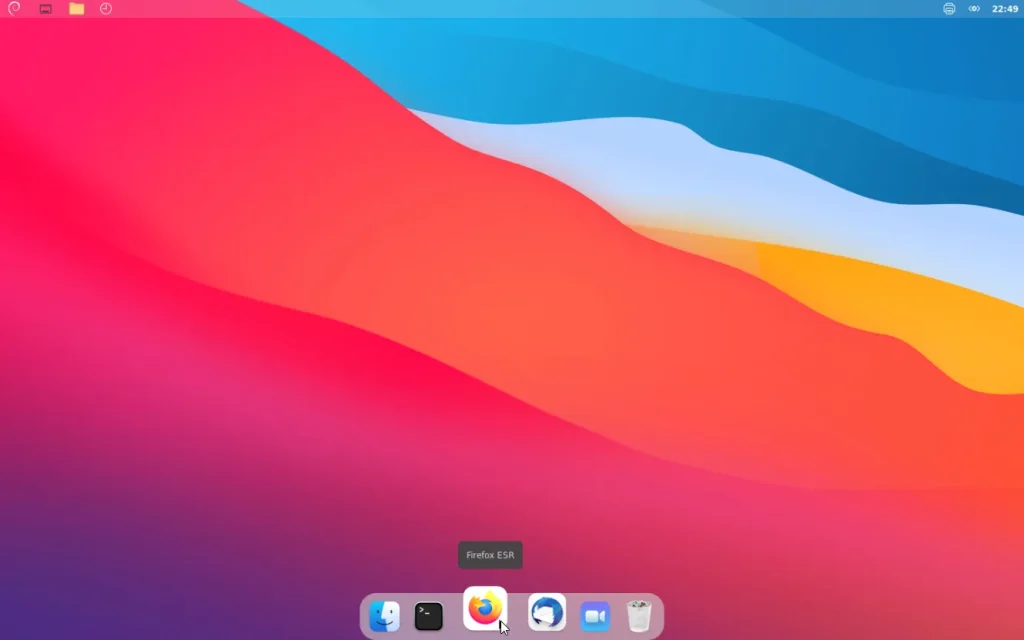The height and width of the screenshot is (640, 1024).
Task: Open the yellow folder in top panel
Action: coord(76,9)
